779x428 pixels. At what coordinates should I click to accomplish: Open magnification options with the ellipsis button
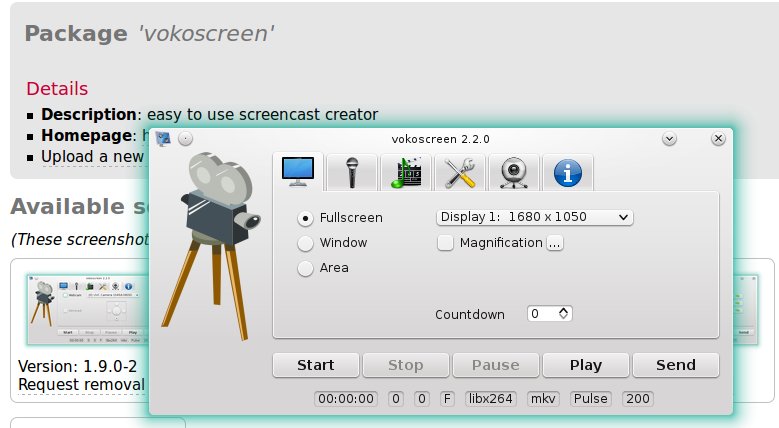click(x=555, y=243)
